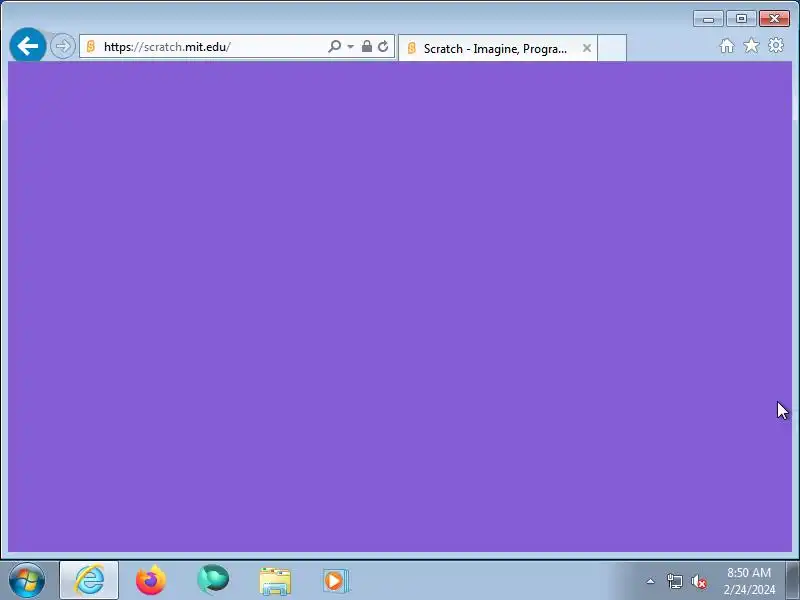Refresh the page with the reload icon

[383, 46]
